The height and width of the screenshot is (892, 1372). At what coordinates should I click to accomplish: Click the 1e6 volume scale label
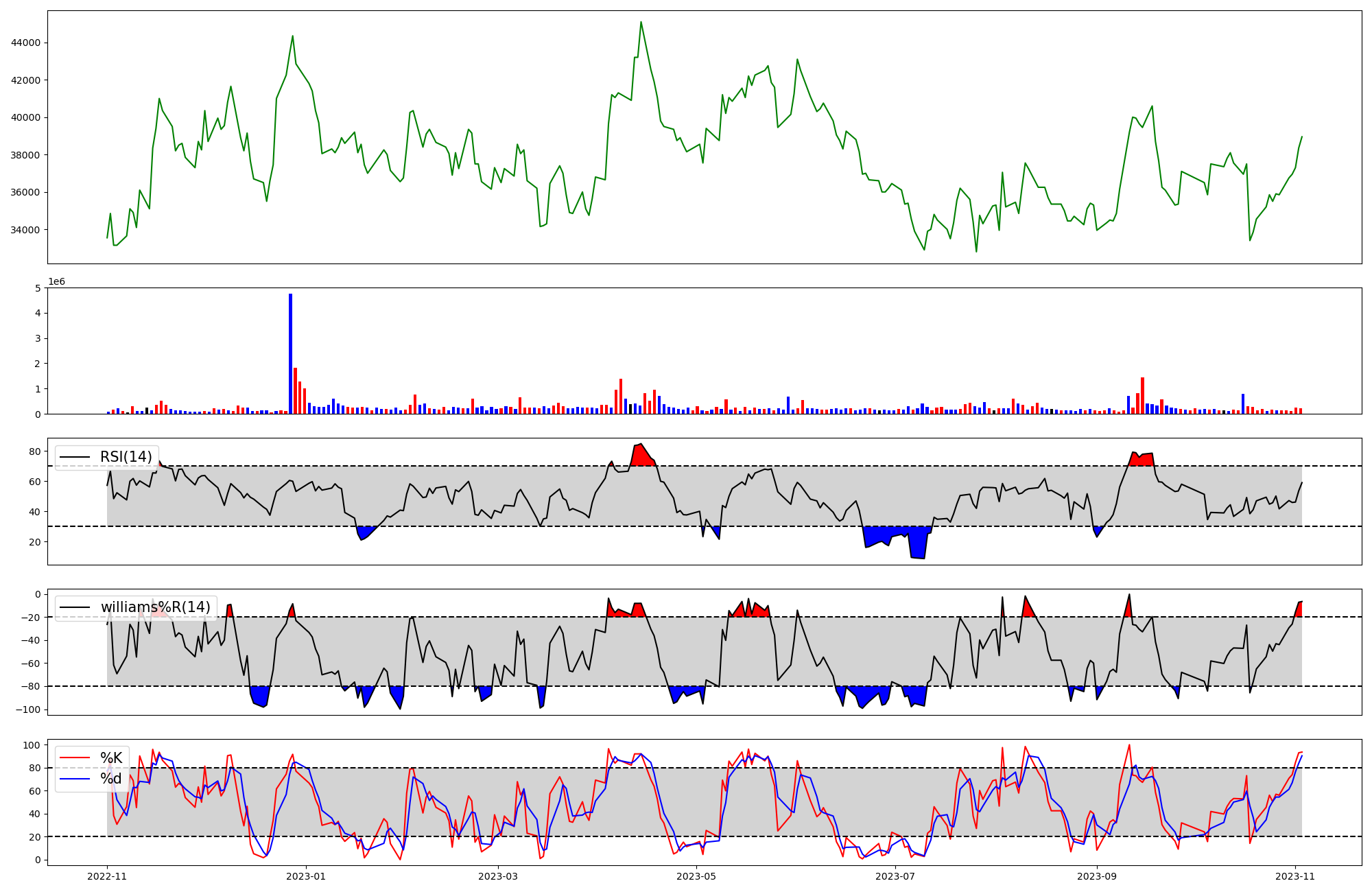tap(56, 282)
